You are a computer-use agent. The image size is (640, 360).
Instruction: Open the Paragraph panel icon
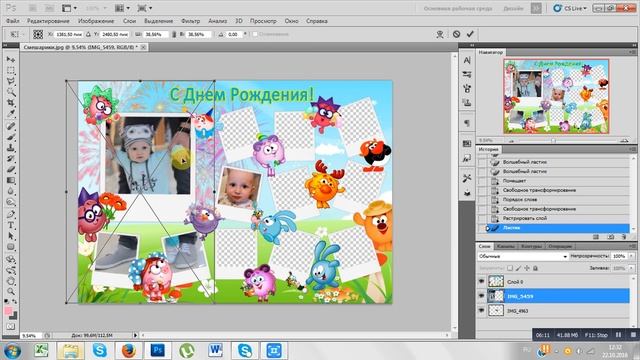[x=467, y=123]
